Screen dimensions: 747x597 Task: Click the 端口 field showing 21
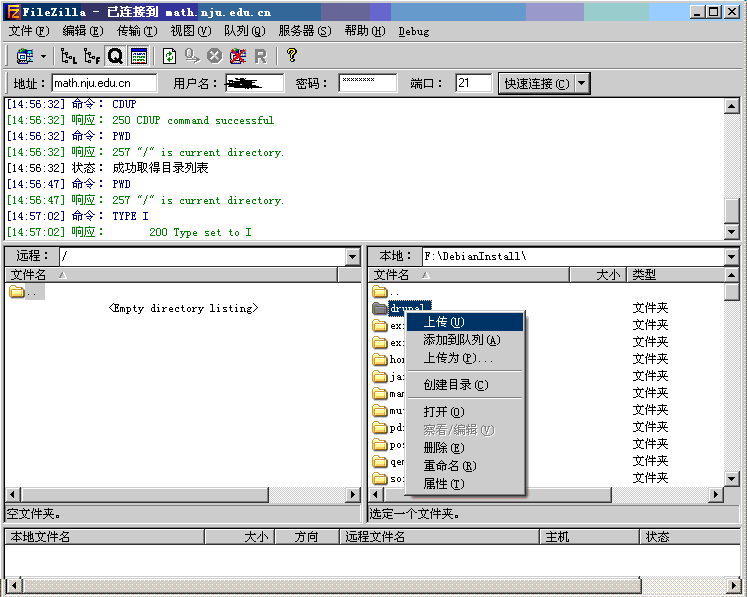click(473, 84)
